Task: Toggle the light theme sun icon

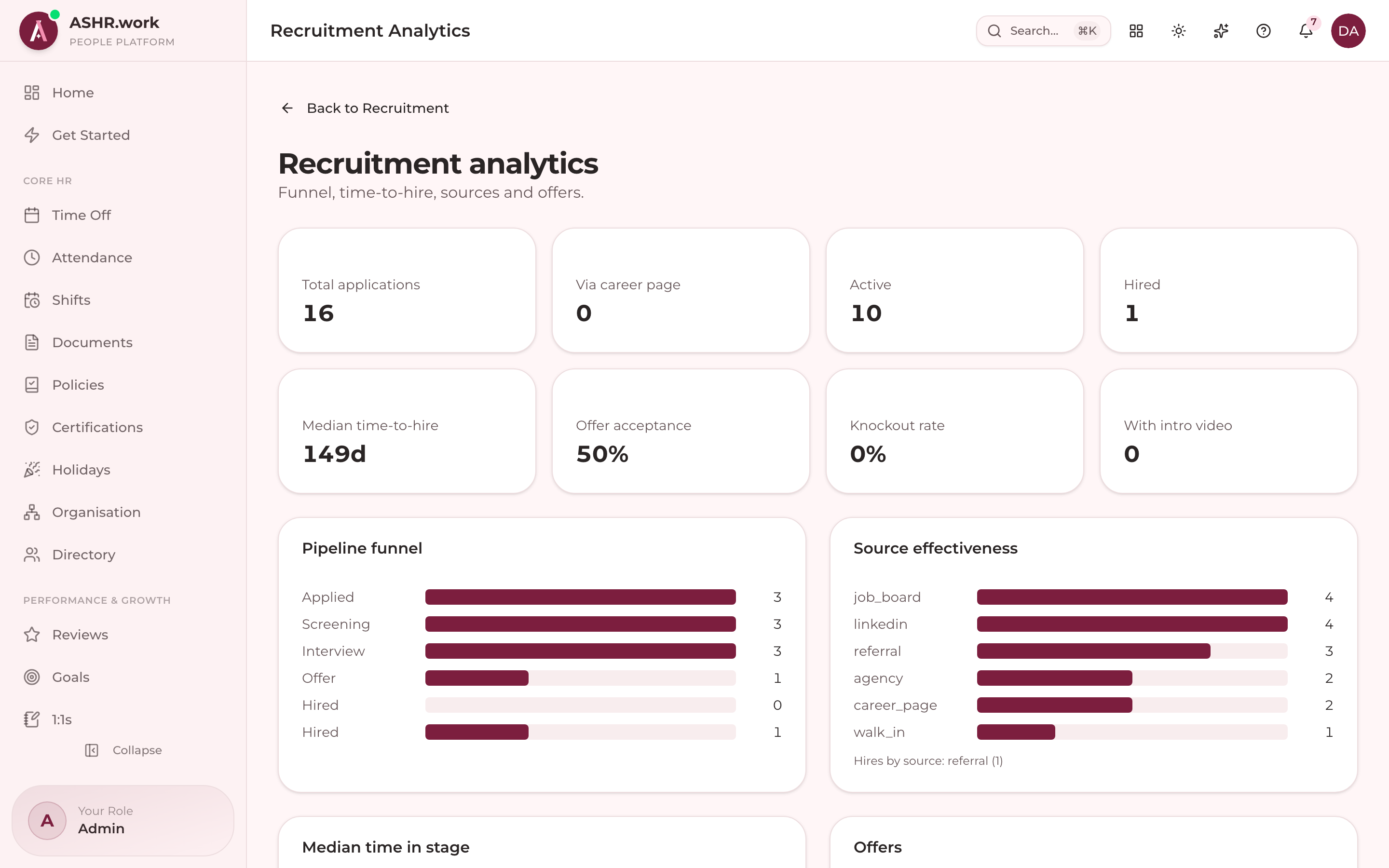Action: 1178,31
